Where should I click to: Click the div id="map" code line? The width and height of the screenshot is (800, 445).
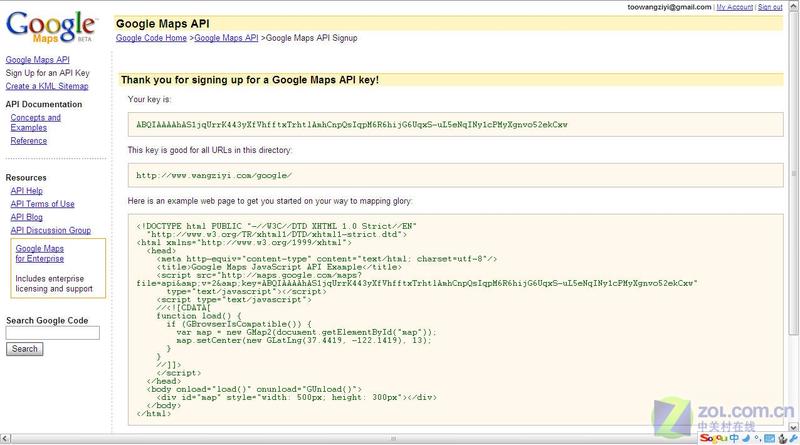296,398
